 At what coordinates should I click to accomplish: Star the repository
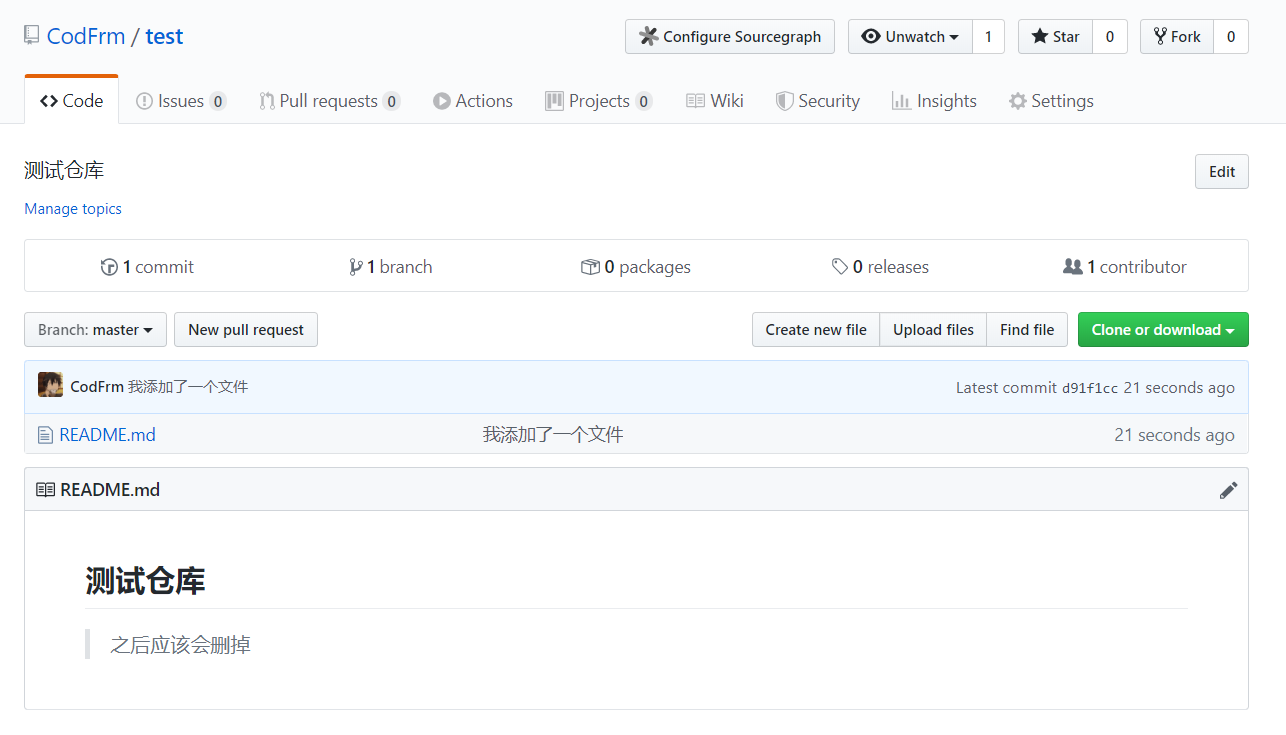click(x=1055, y=37)
